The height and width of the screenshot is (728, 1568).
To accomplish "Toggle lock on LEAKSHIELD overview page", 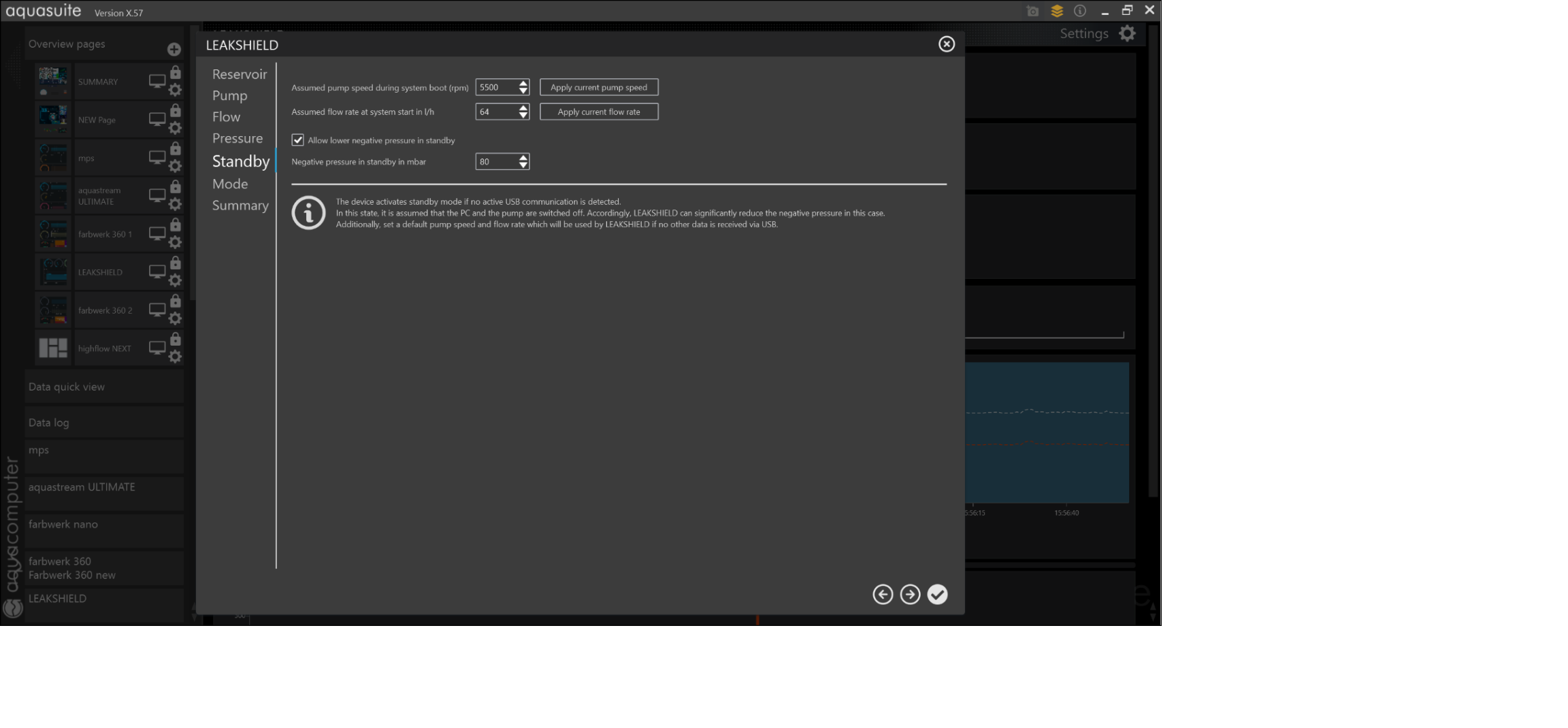I will pyautogui.click(x=176, y=263).
